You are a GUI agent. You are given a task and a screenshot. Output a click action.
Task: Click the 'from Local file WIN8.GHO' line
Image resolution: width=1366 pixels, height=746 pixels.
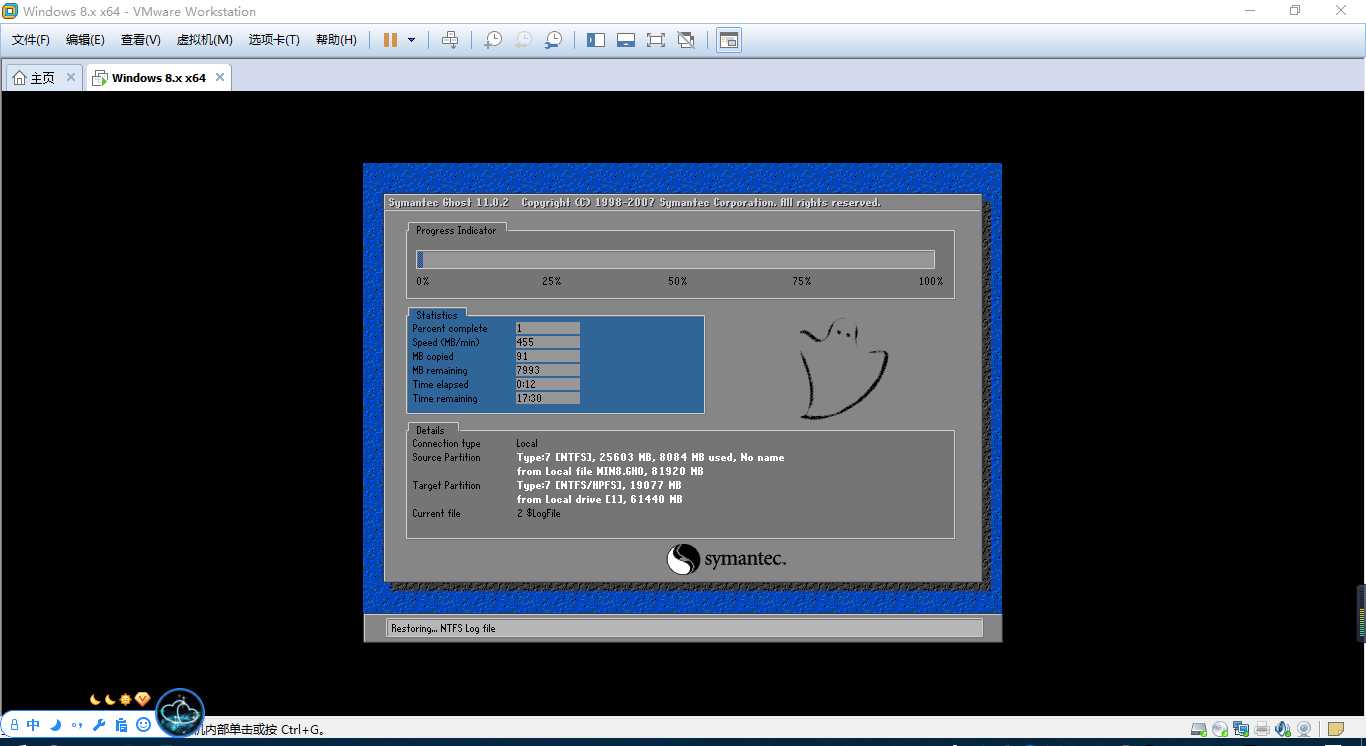610,471
